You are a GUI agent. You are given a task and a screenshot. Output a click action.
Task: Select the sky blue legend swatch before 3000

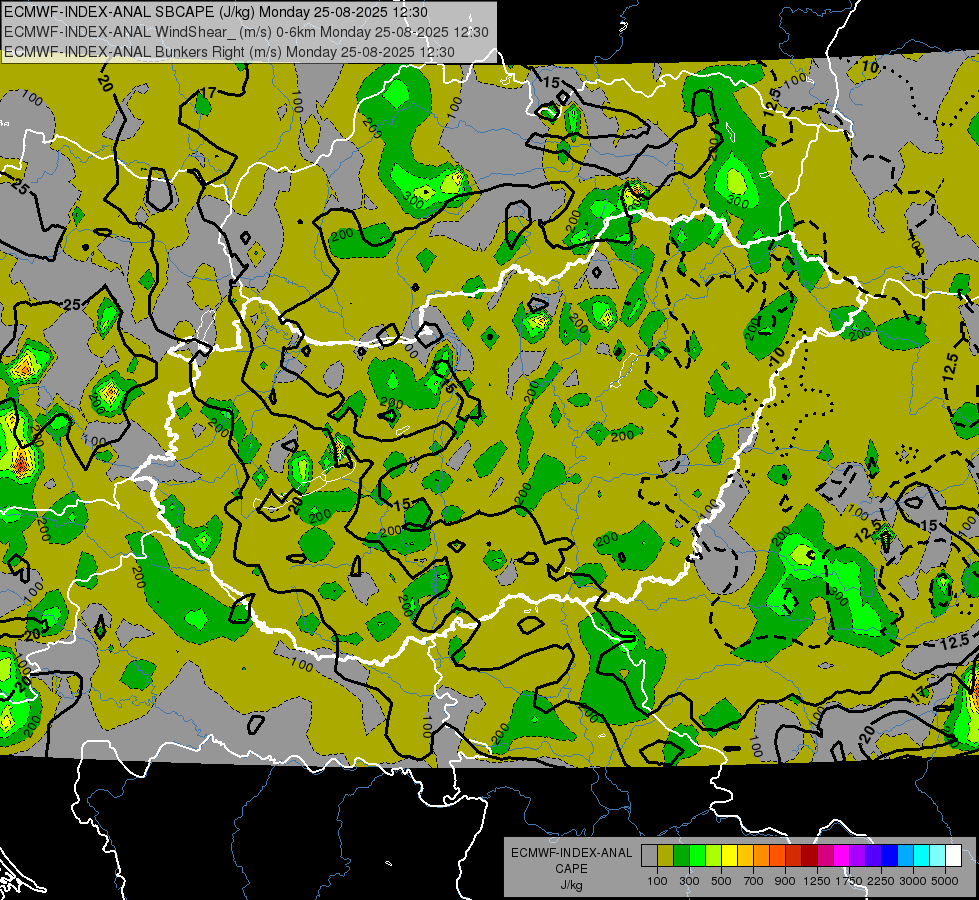point(906,856)
